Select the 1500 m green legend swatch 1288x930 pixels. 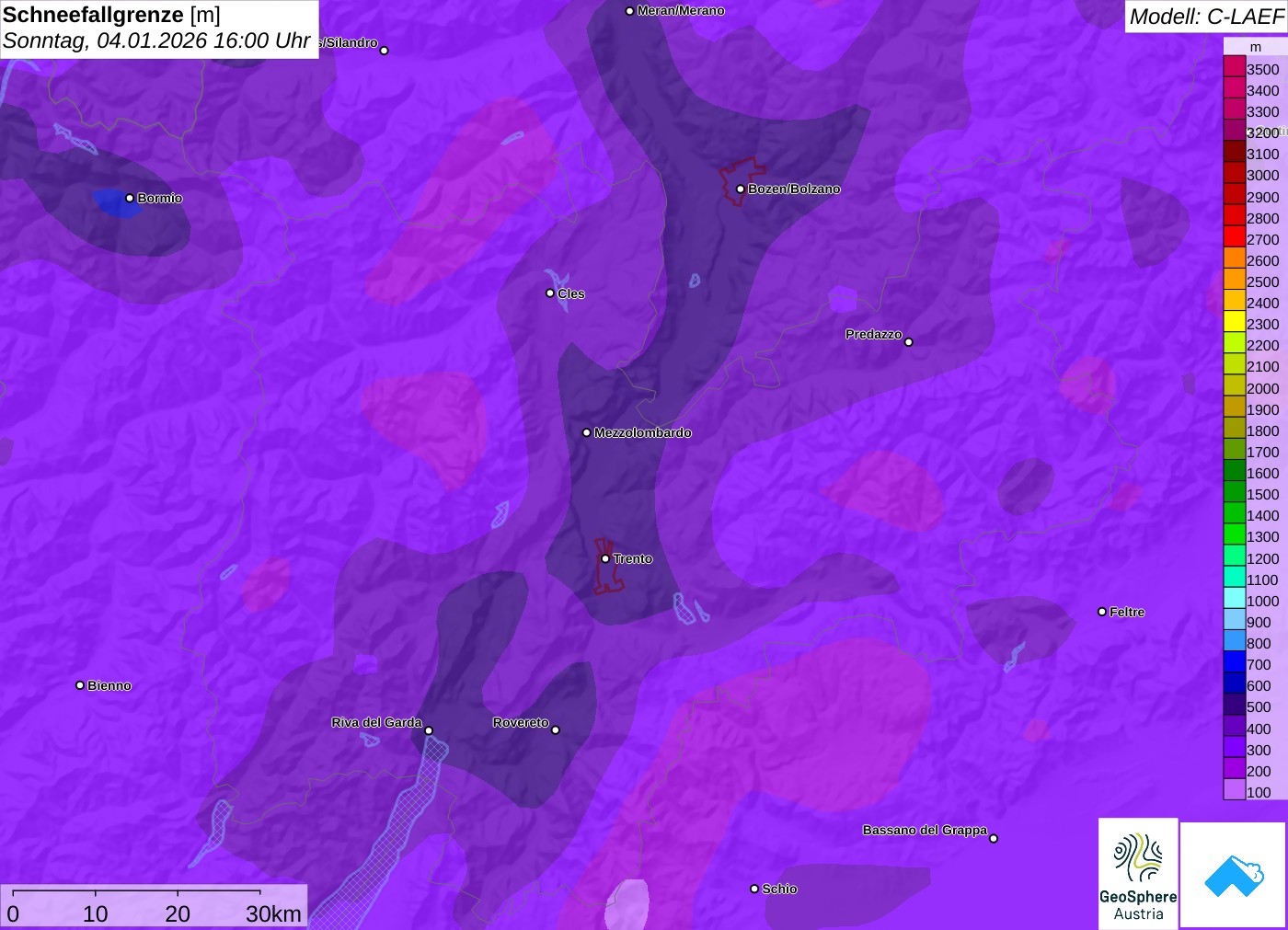coord(1235,491)
